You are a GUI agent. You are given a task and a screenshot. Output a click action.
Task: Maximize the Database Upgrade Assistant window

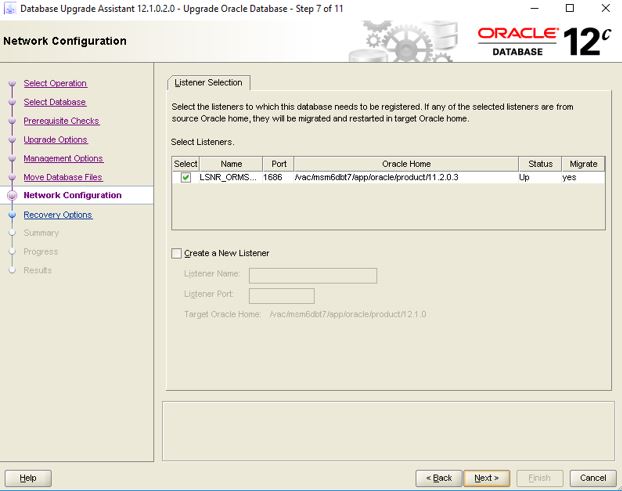pyautogui.click(x=570, y=8)
